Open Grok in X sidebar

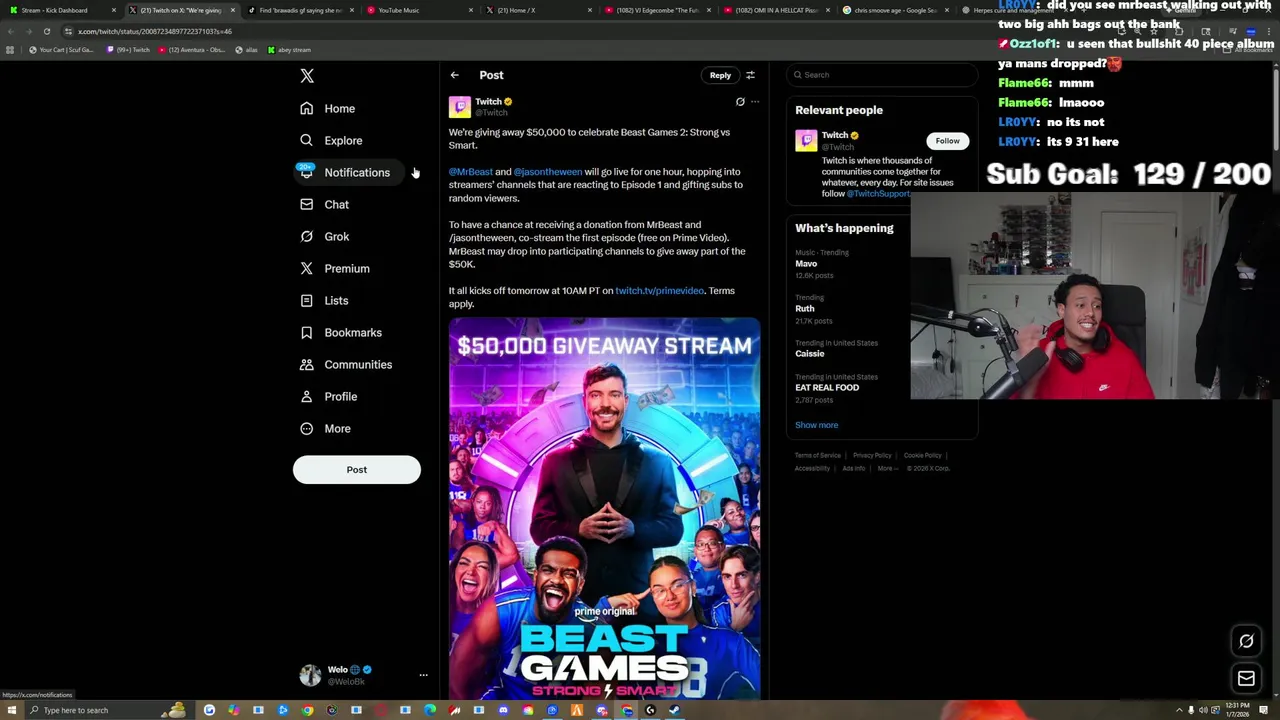coord(324,236)
